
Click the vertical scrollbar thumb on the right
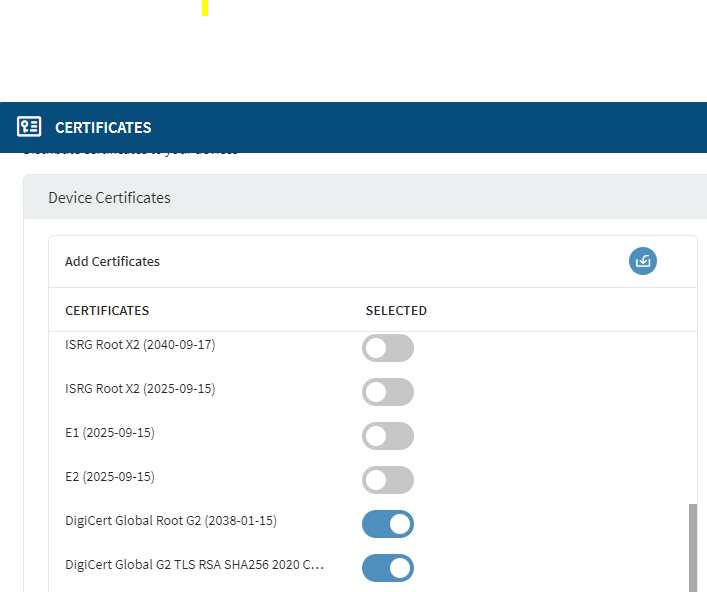(693, 548)
